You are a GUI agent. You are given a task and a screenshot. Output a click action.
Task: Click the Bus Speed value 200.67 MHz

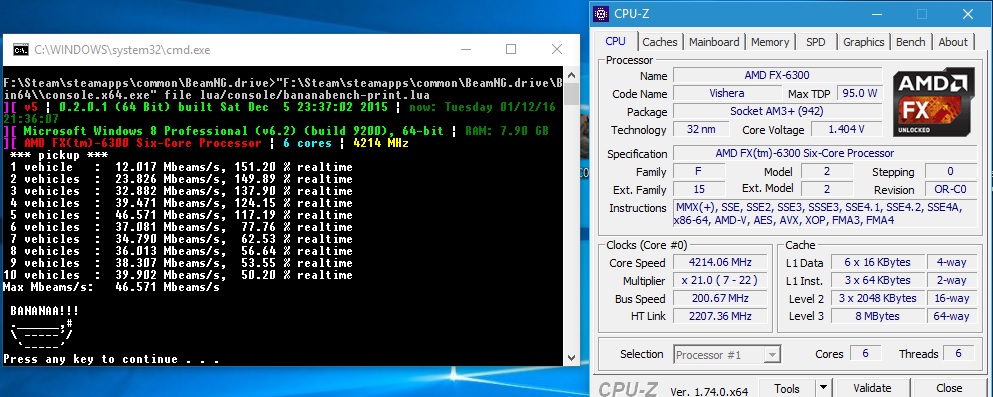tap(721, 298)
